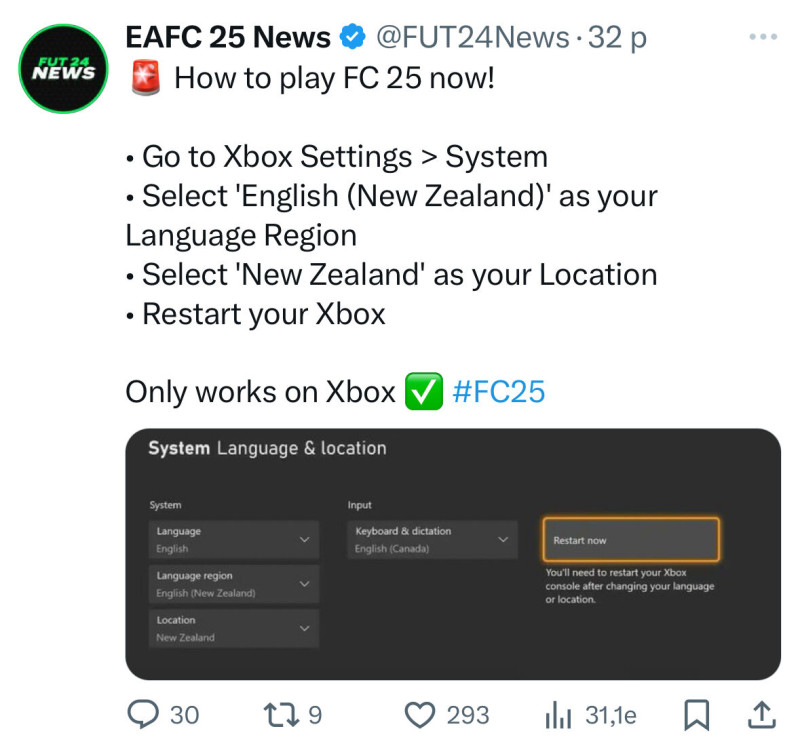Image resolution: width=800 pixels, height=750 pixels.
Task: Bookmark this post
Action: [696, 715]
